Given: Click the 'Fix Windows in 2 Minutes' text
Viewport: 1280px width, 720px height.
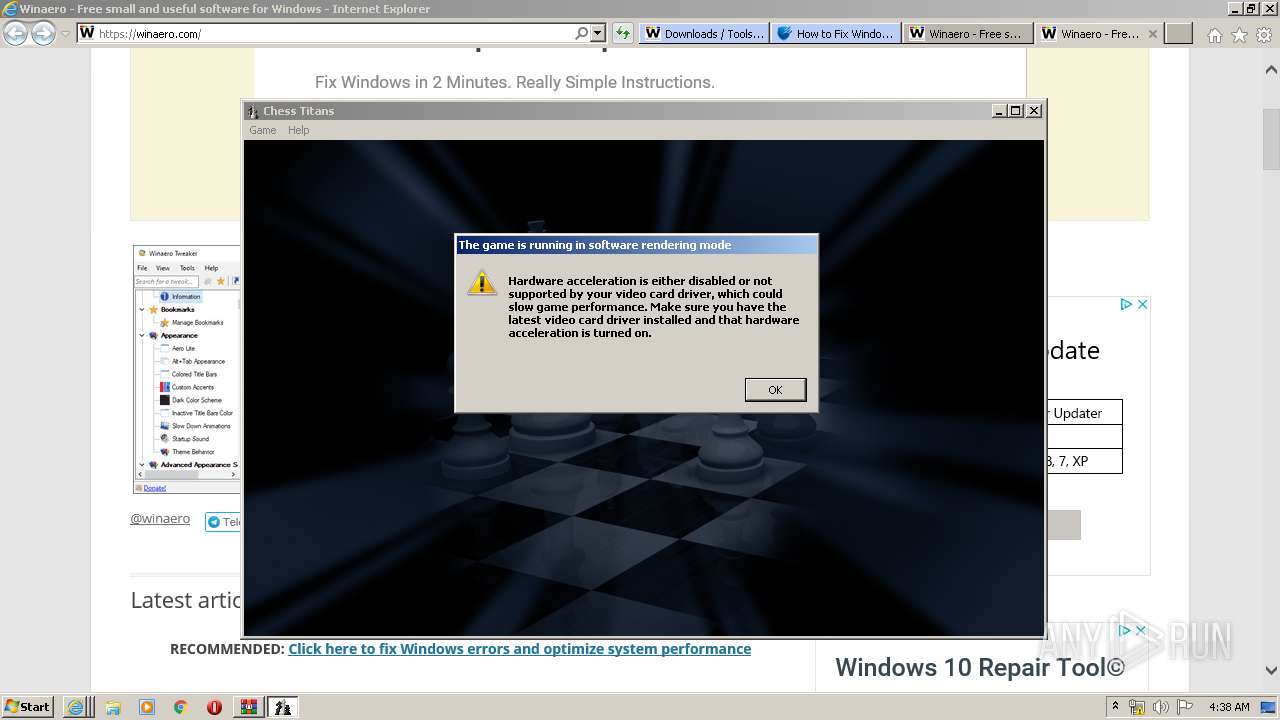Looking at the screenshot, I should (x=514, y=82).
